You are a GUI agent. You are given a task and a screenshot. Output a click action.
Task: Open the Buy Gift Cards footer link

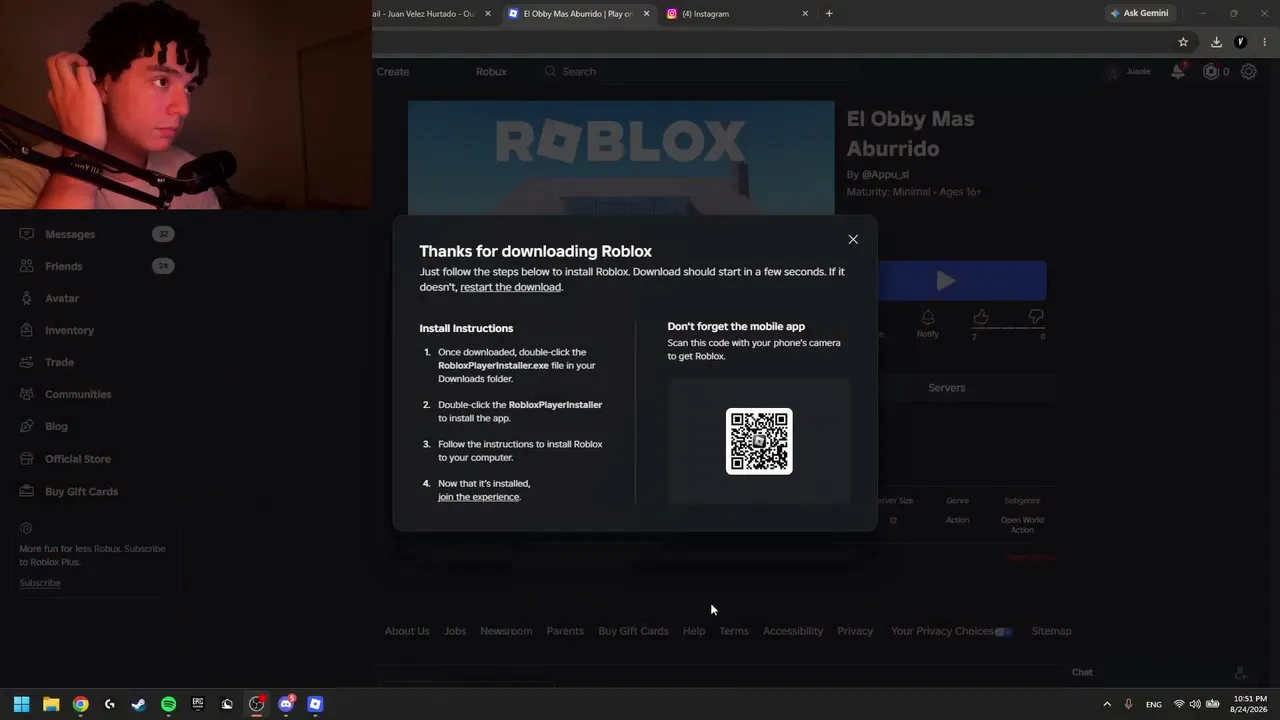(x=633, y=631)
